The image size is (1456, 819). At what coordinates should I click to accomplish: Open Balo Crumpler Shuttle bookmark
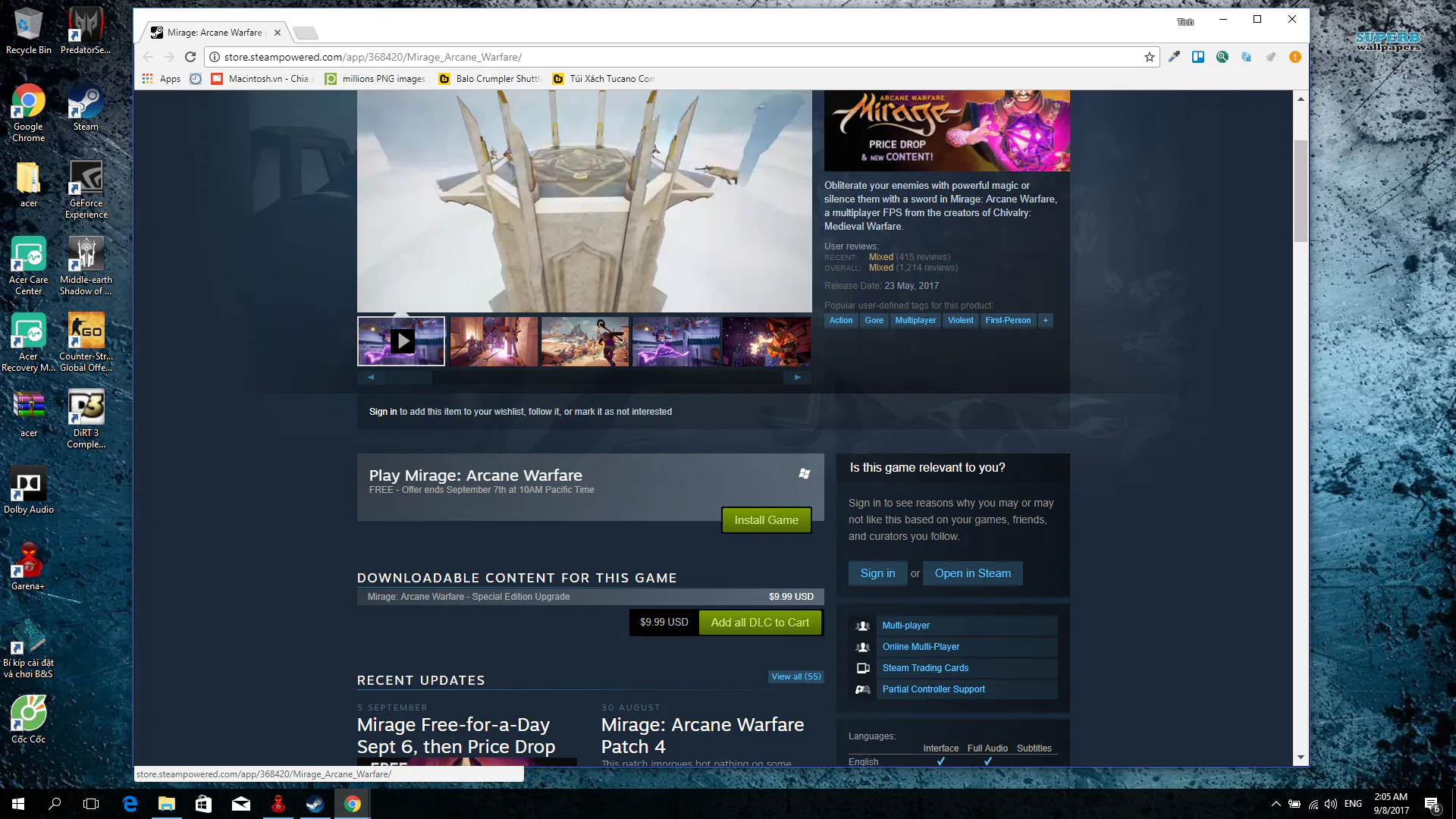tap(491, 79)
